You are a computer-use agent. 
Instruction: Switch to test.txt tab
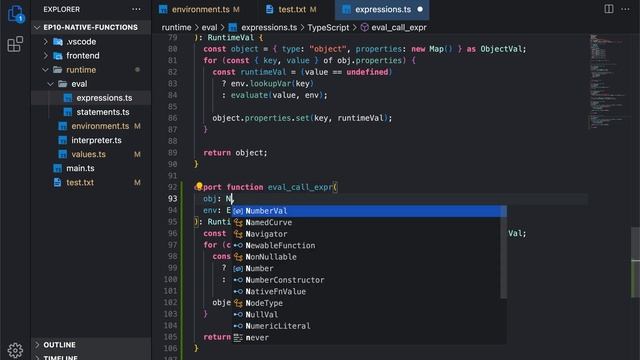[x=292, y=9]
